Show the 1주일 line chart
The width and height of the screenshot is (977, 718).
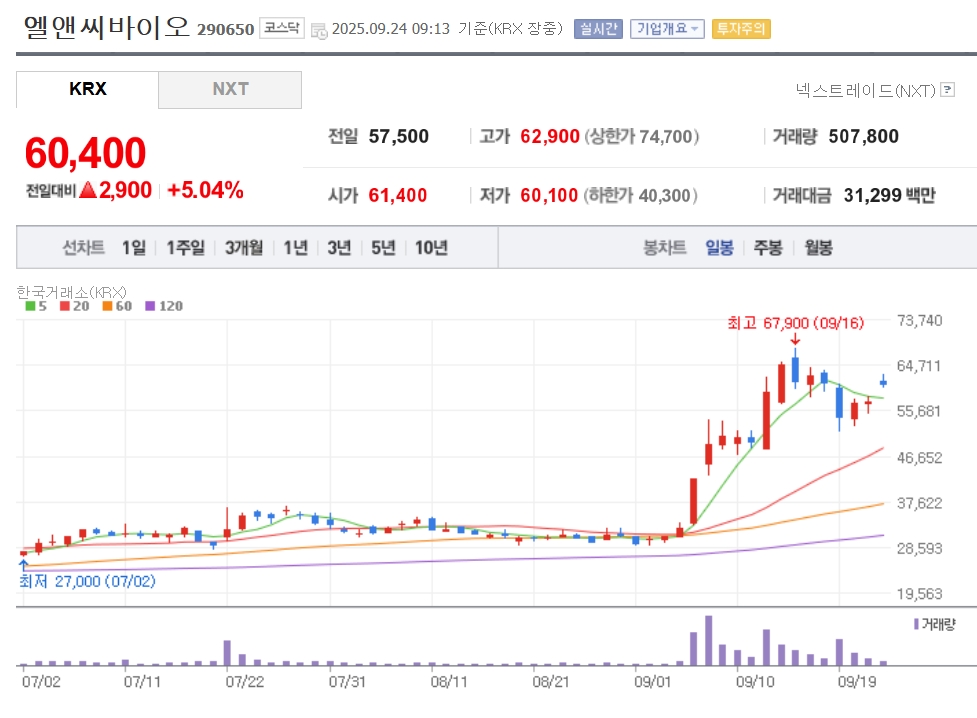(x=186, y=248)
